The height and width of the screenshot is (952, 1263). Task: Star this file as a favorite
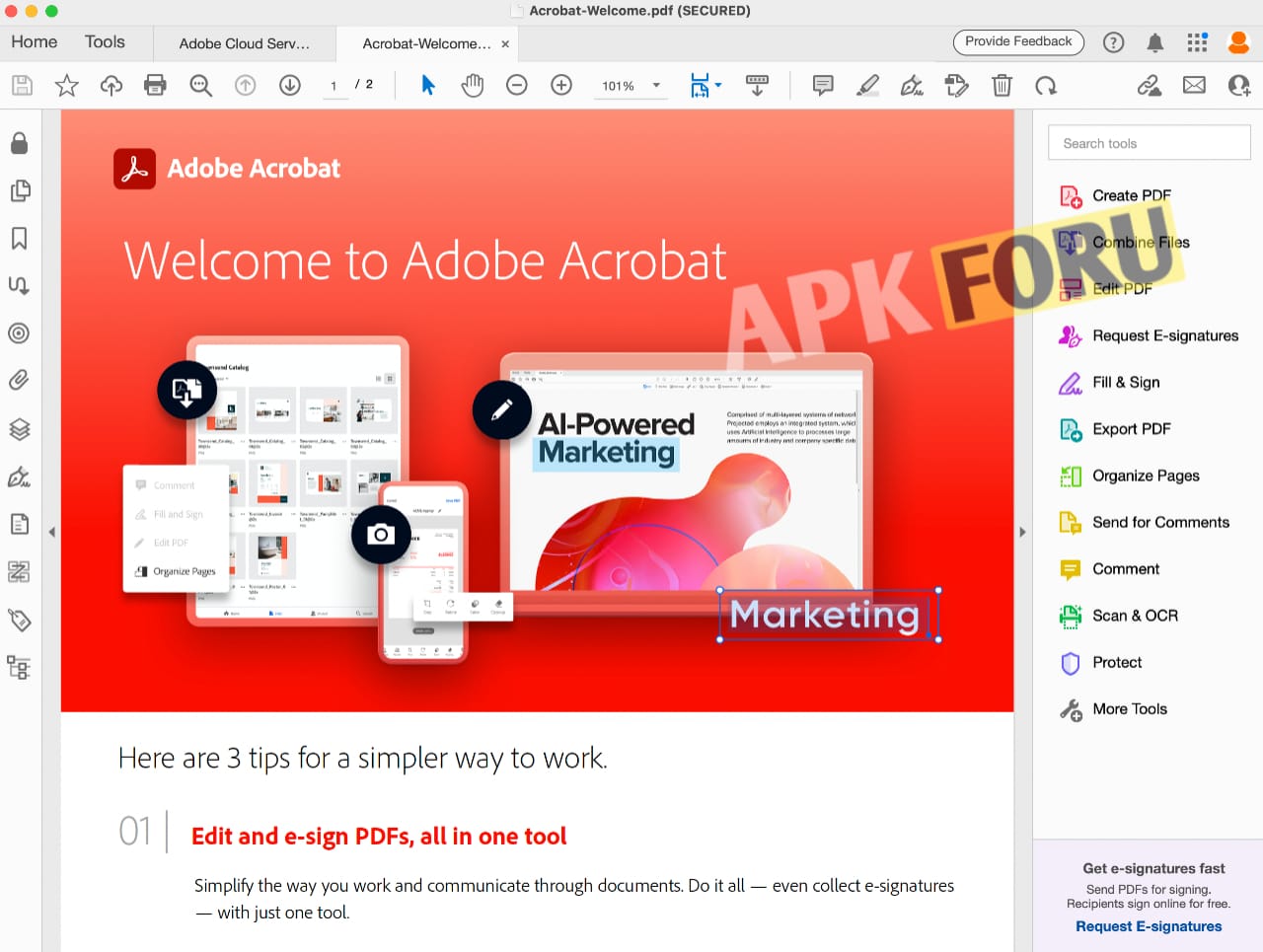click(x=66, y=86)
